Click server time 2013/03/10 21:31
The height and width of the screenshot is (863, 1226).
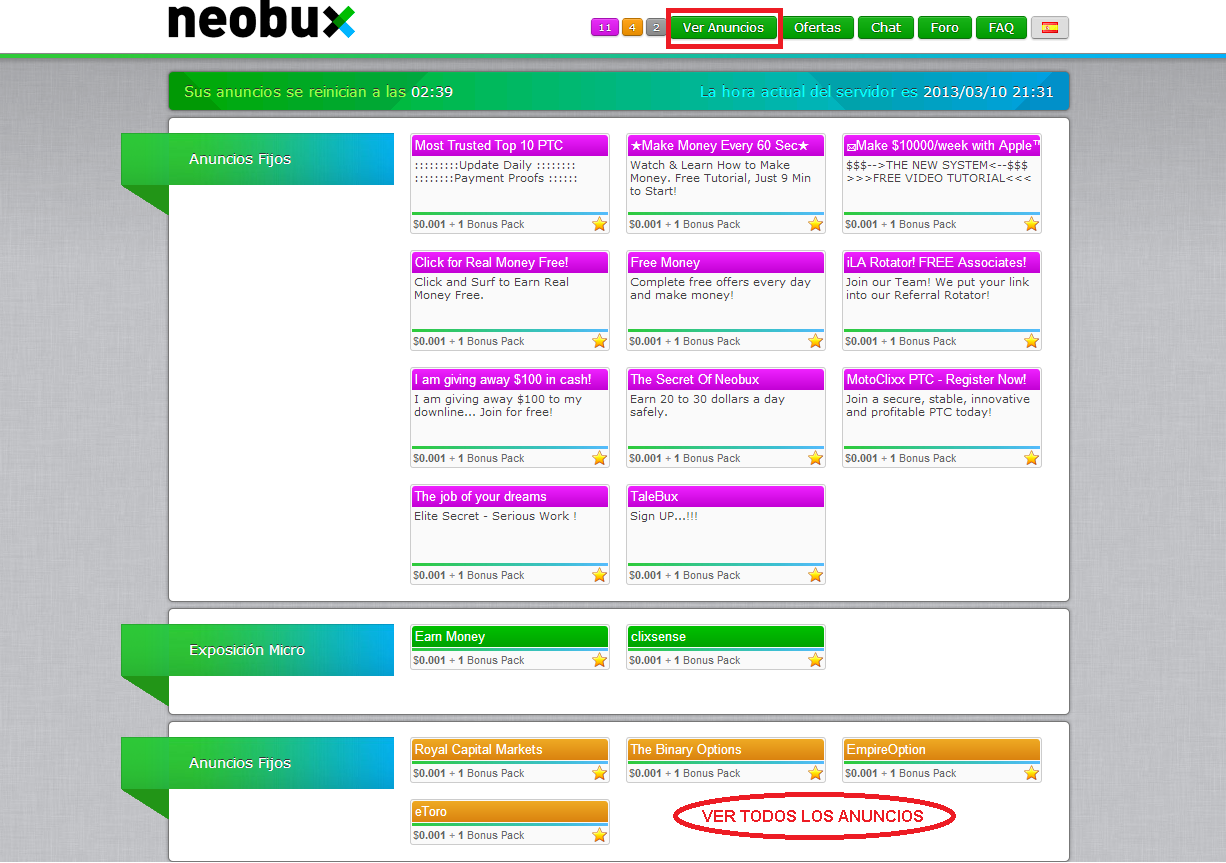(x=988, y=92)
